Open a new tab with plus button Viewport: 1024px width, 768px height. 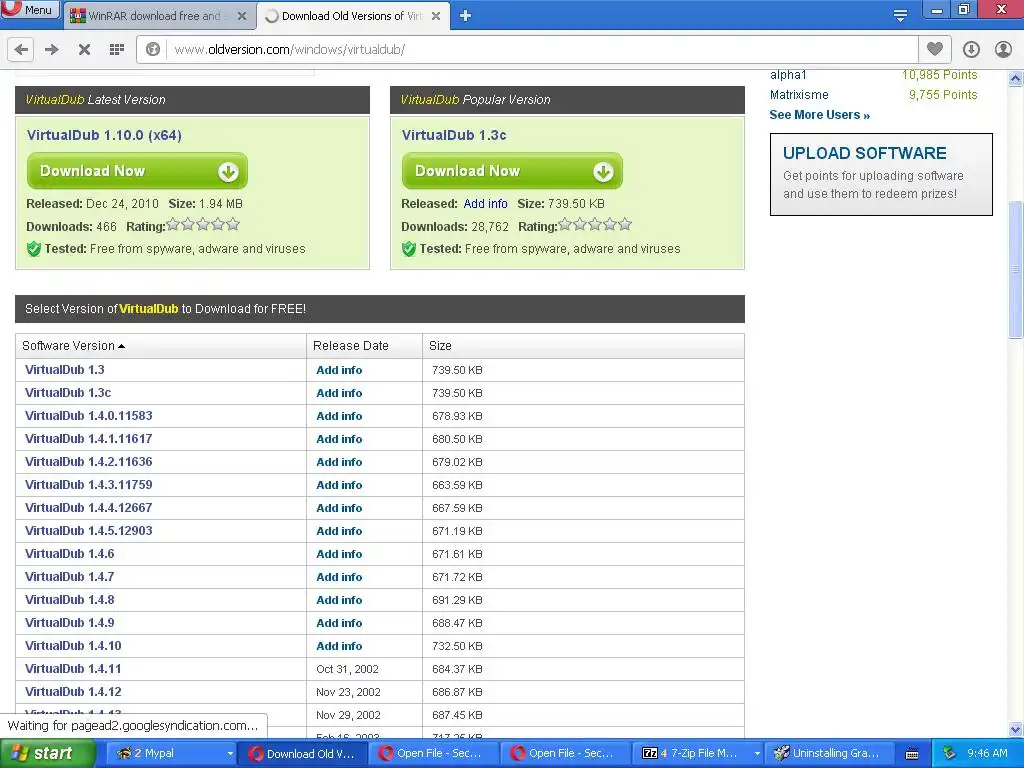click(465, 16)
